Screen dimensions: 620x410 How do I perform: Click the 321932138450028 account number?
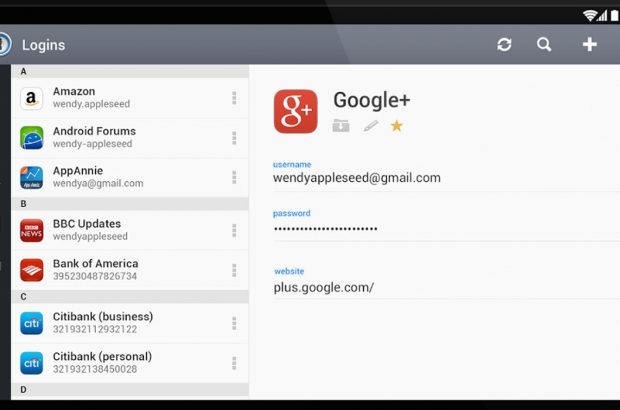click(x=95, y=369)
